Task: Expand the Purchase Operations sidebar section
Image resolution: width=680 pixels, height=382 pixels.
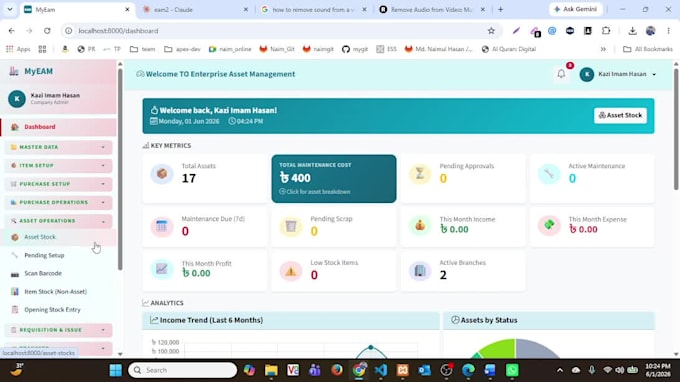Action: click(58, 202)
